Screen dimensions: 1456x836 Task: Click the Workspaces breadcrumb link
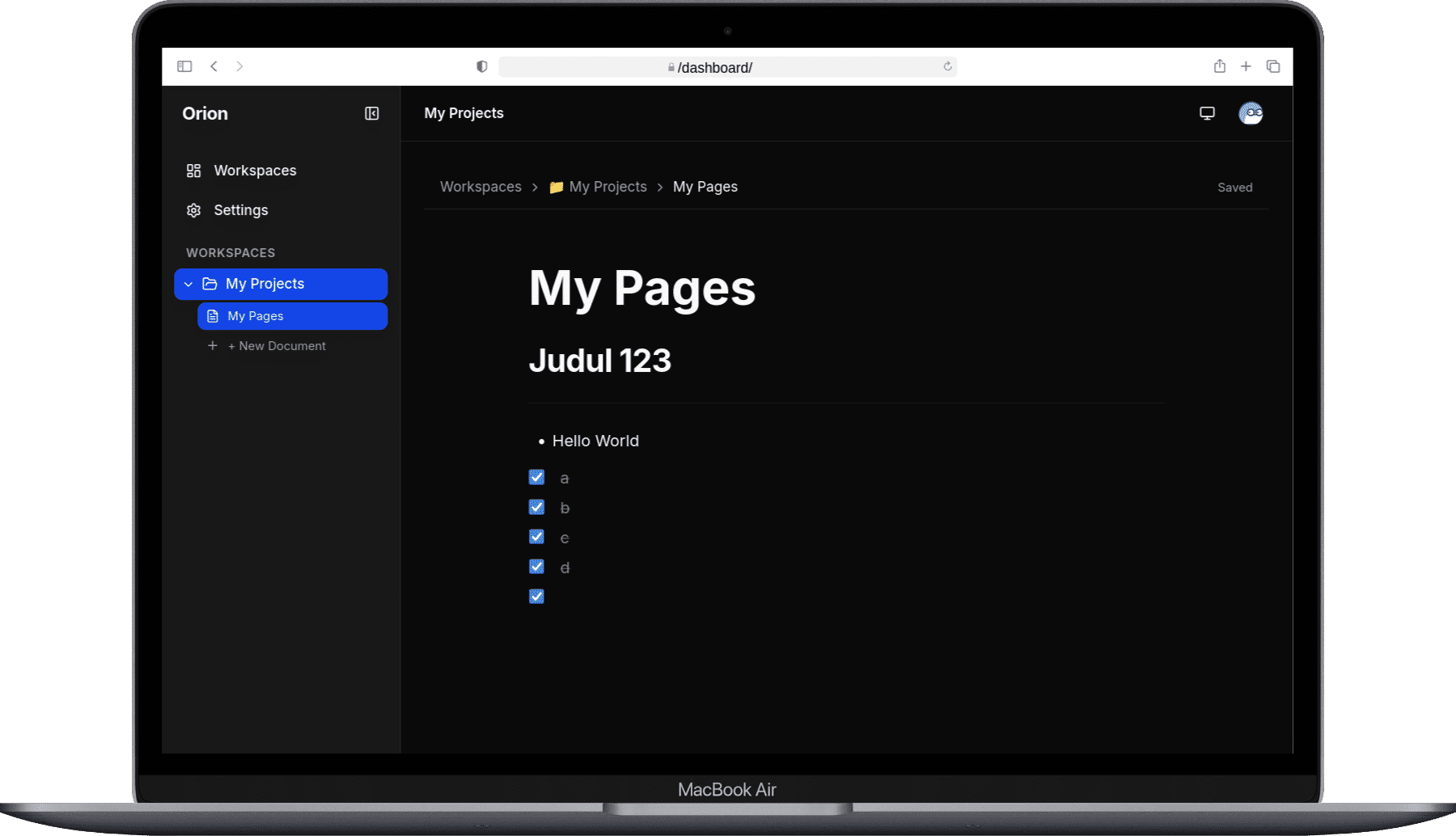pyautogui.click(x=480, y=187)
